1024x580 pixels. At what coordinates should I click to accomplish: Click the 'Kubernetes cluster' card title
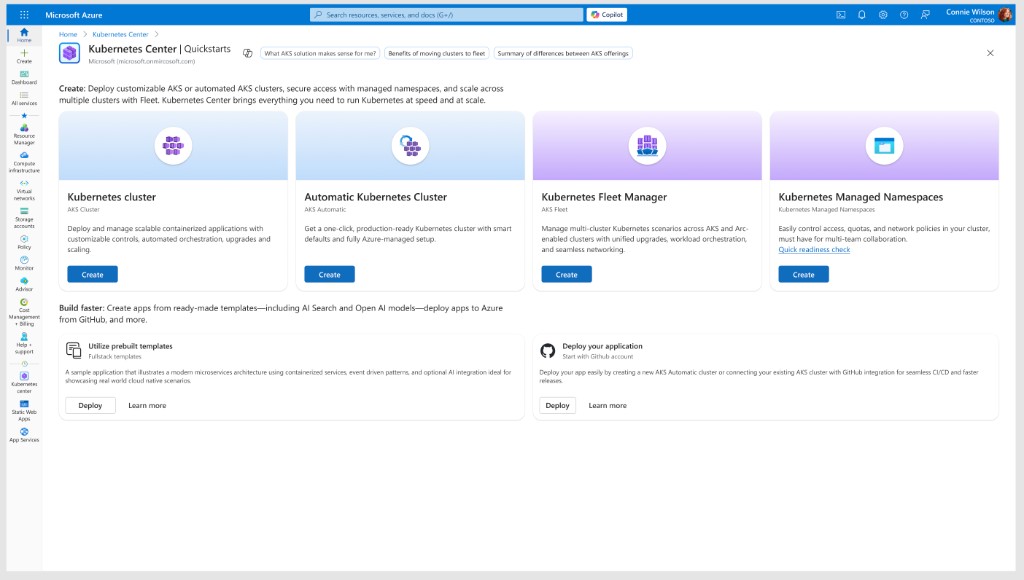coord(112,197)
